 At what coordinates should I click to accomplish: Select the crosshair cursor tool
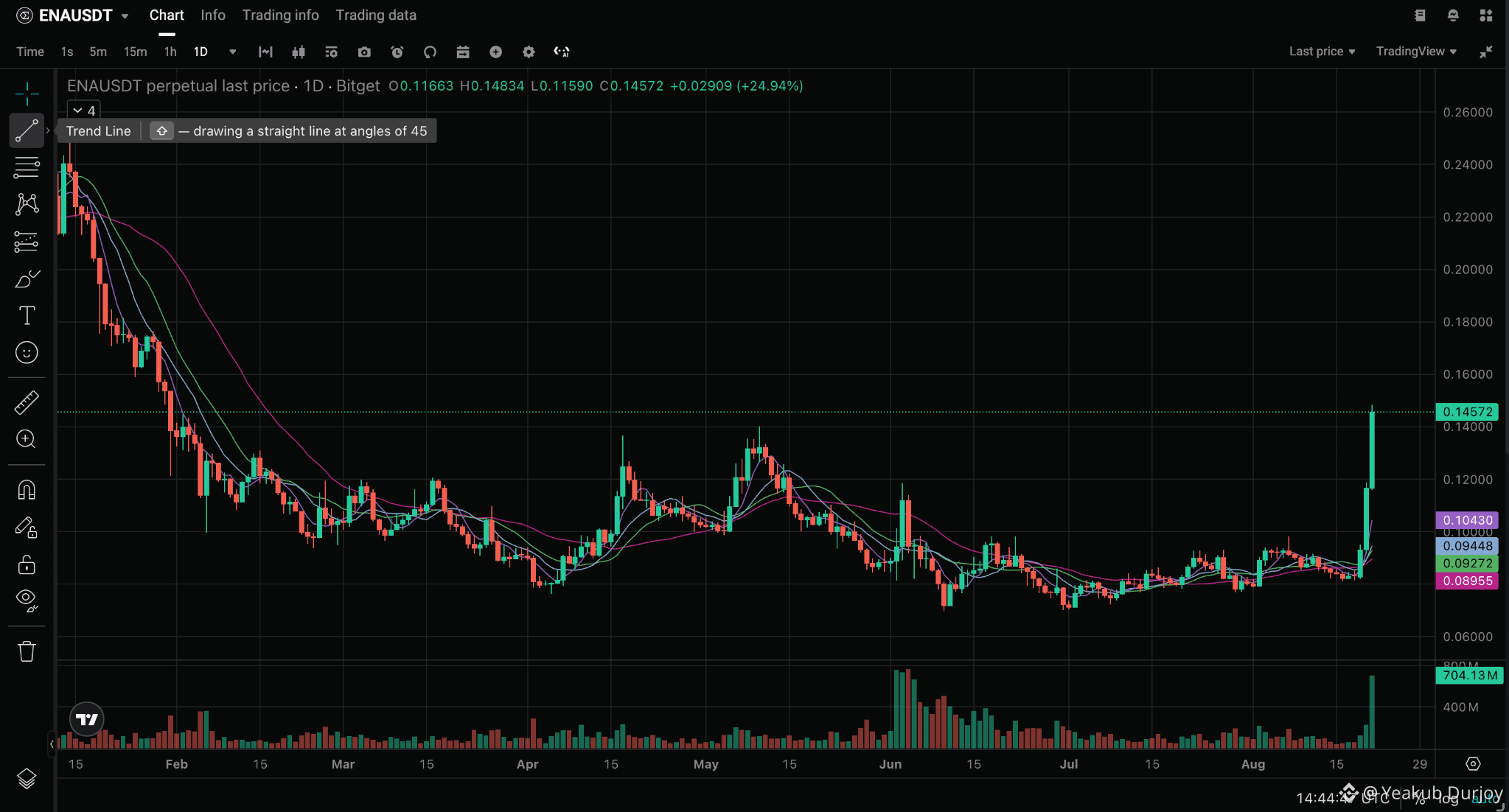[27, 94]
